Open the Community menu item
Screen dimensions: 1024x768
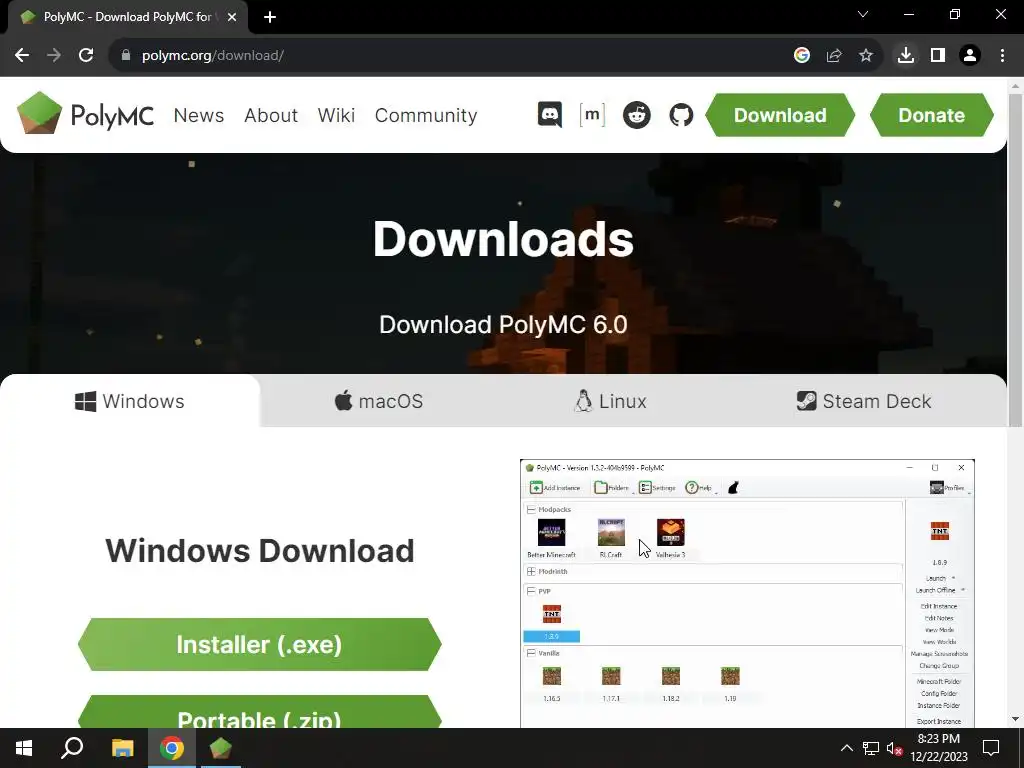426,115
